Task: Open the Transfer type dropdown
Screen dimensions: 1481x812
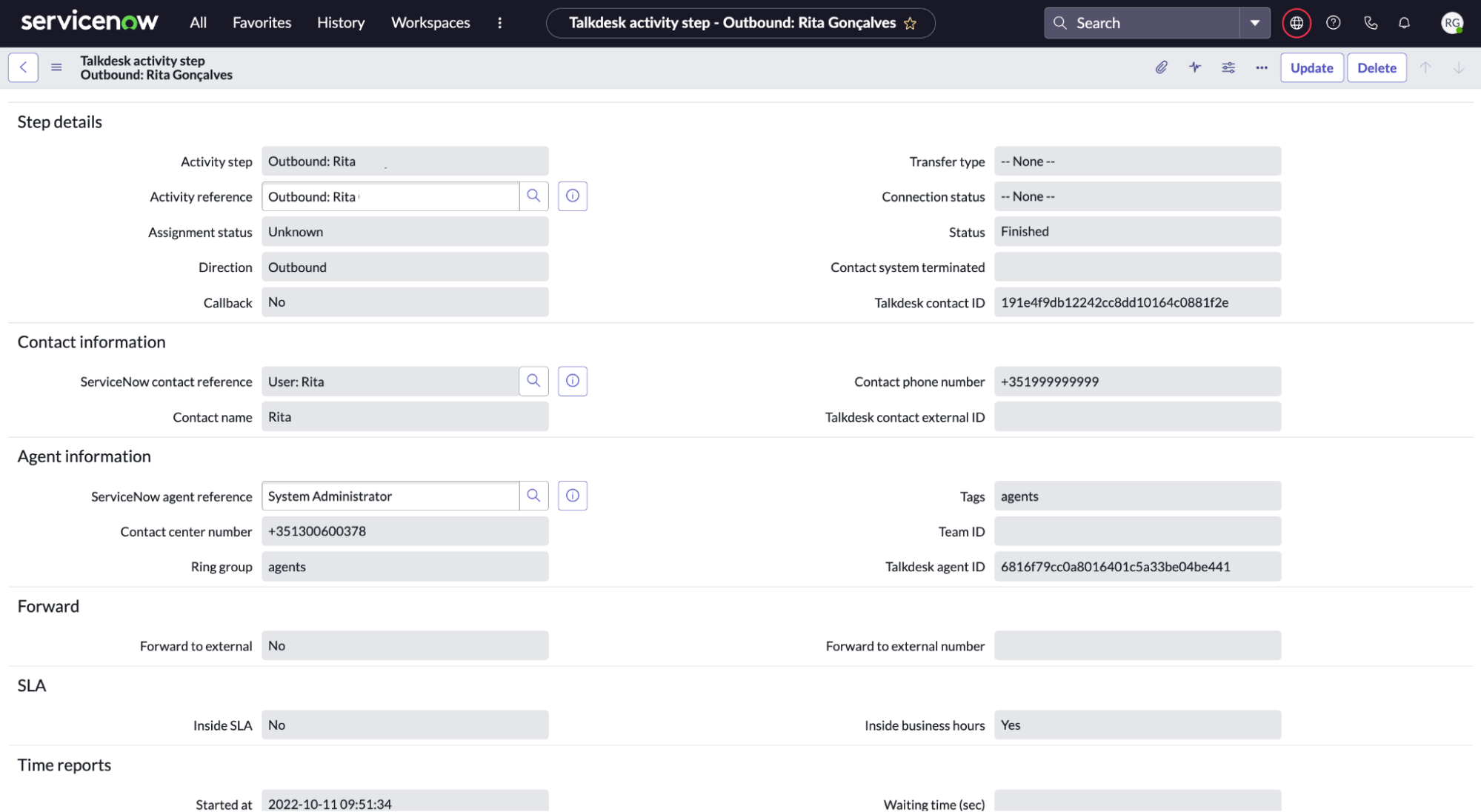Action: pyautogui.click(x=1137, y=162)
